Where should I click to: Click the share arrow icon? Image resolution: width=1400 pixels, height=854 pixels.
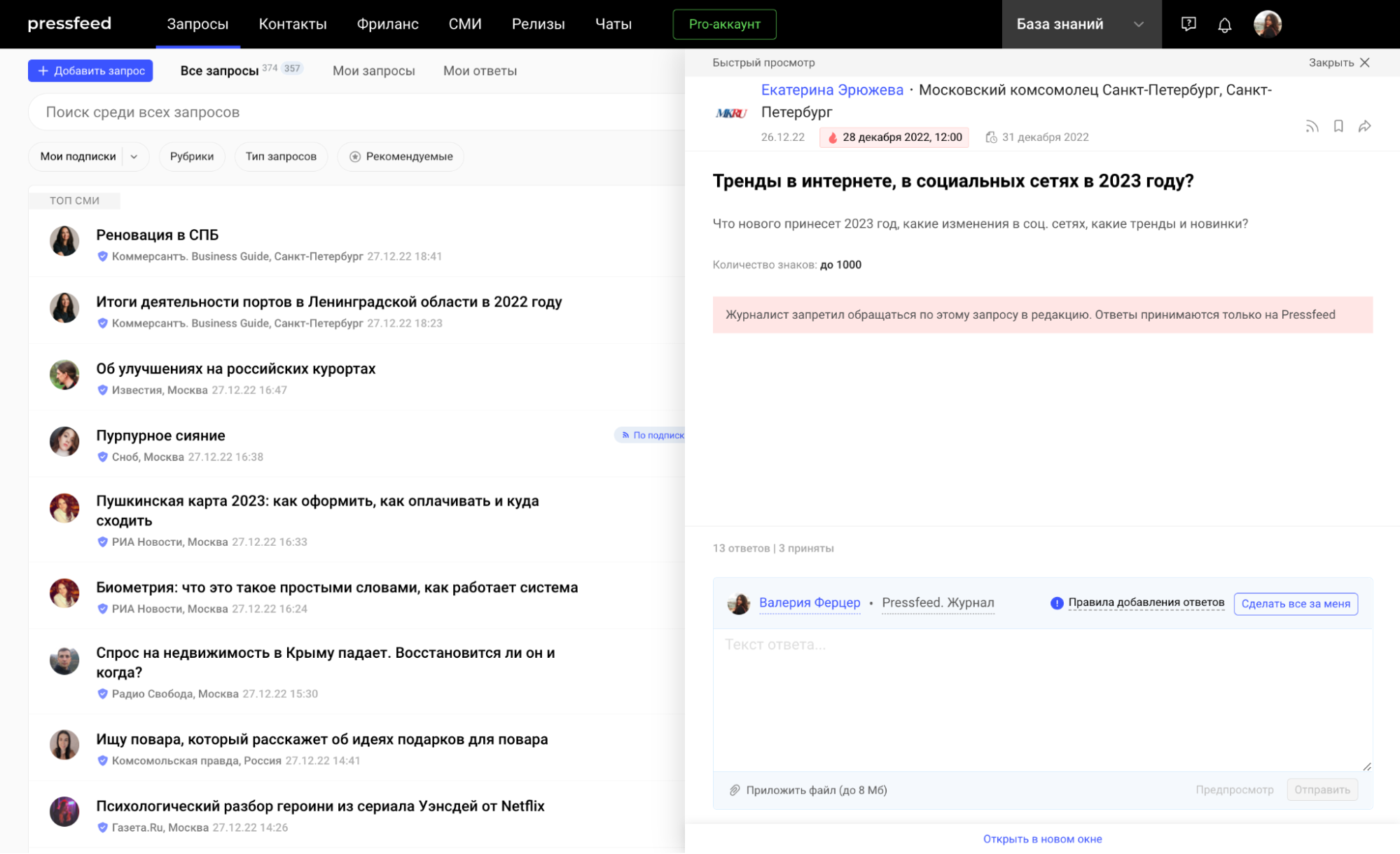point(1364,127)
